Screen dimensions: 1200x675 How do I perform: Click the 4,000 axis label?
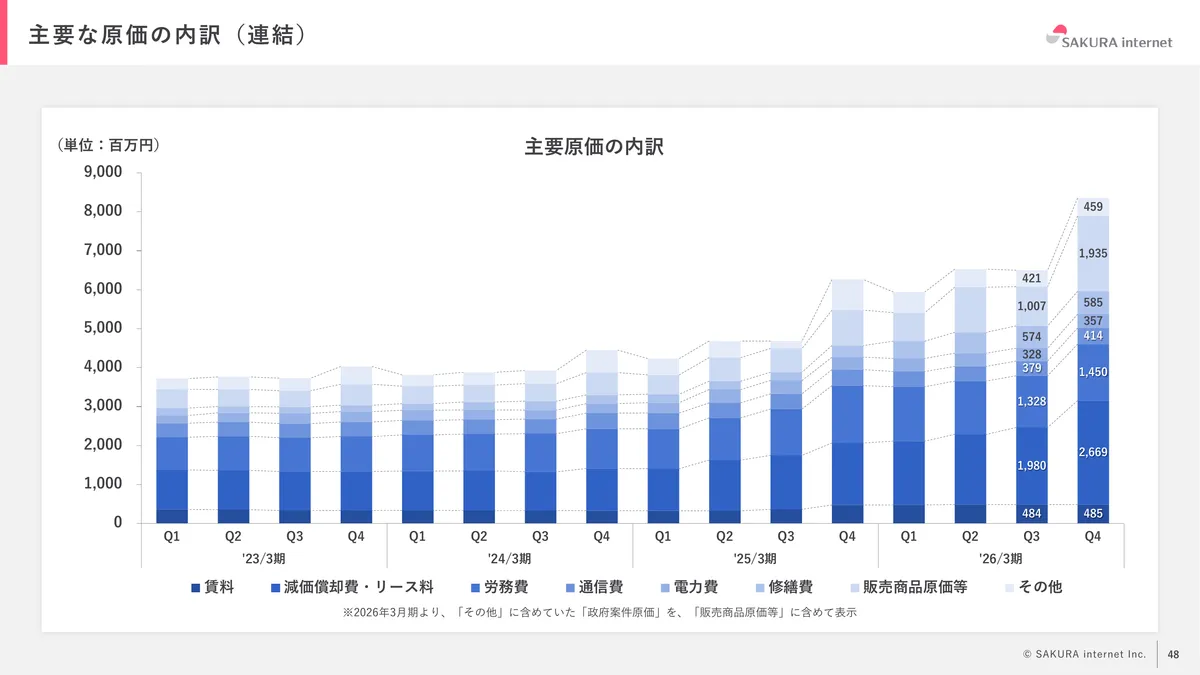[102, 367]
